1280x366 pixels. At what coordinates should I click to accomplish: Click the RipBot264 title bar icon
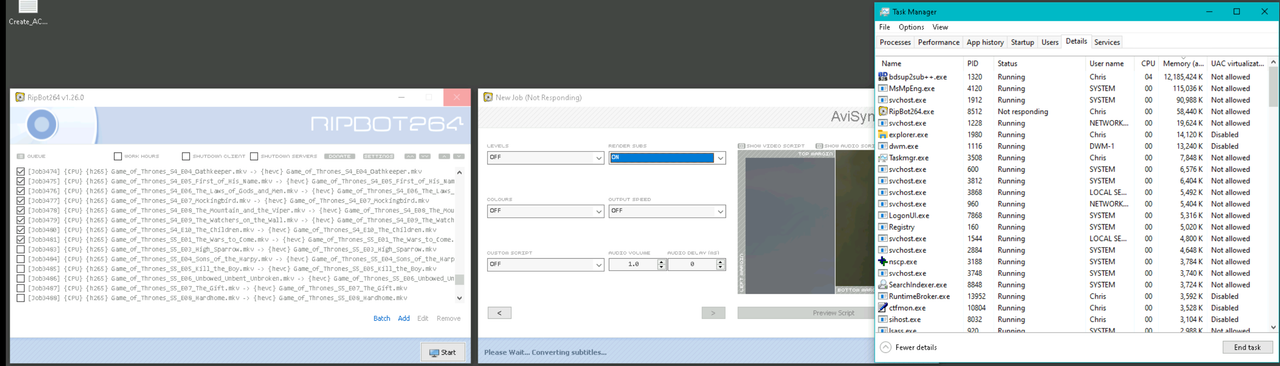coord(21,97)
